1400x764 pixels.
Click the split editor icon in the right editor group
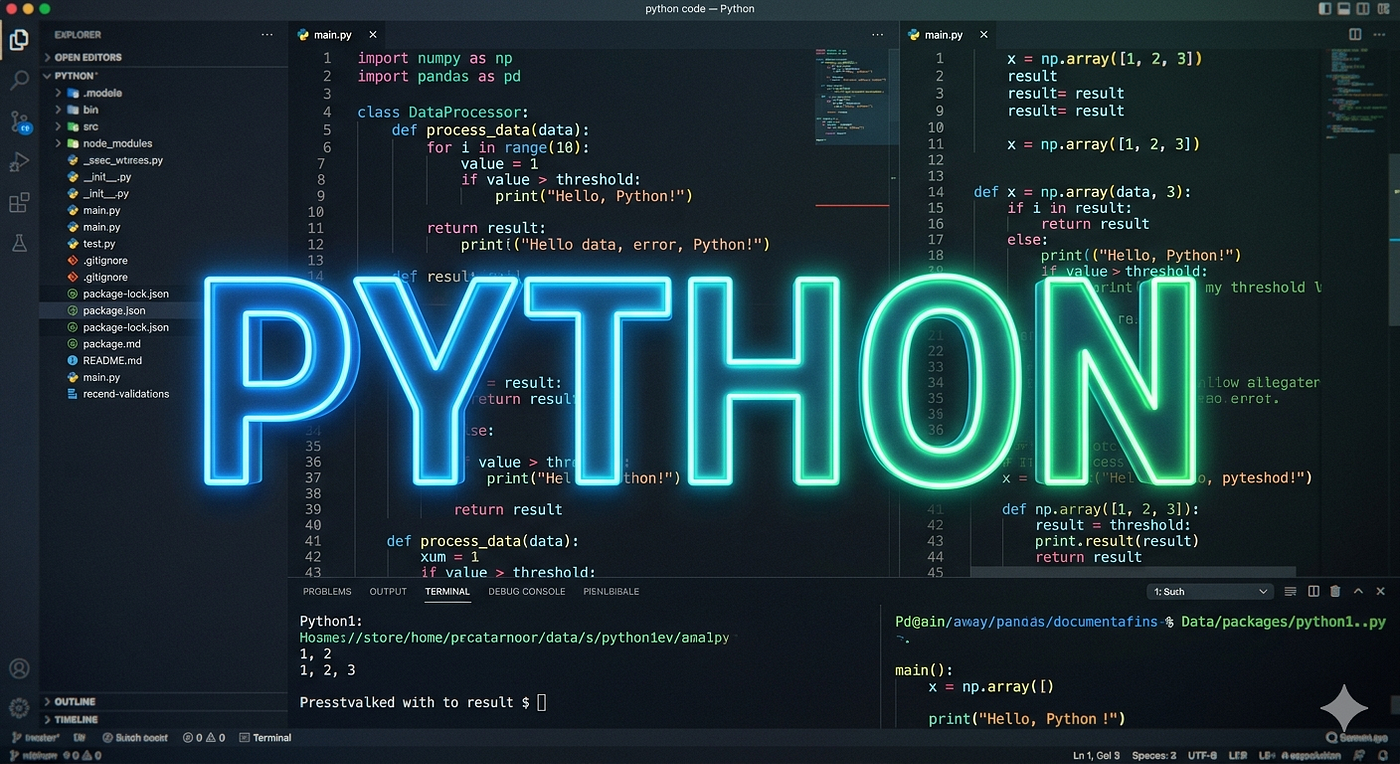(1355, 35)
